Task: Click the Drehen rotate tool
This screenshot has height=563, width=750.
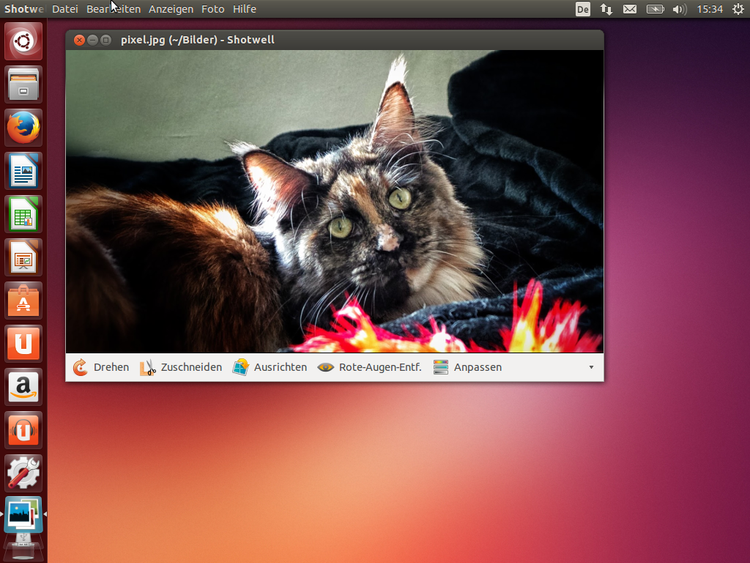Action: (101, 367)
